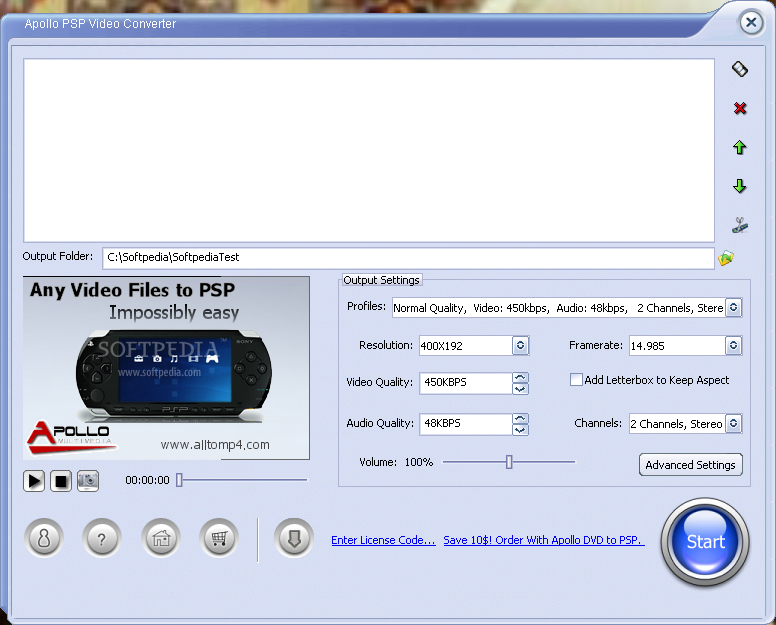Viewport: 776px width, 625px height.
Task: Browse for output folder using folder icon
Action: [x=726, y=258]
